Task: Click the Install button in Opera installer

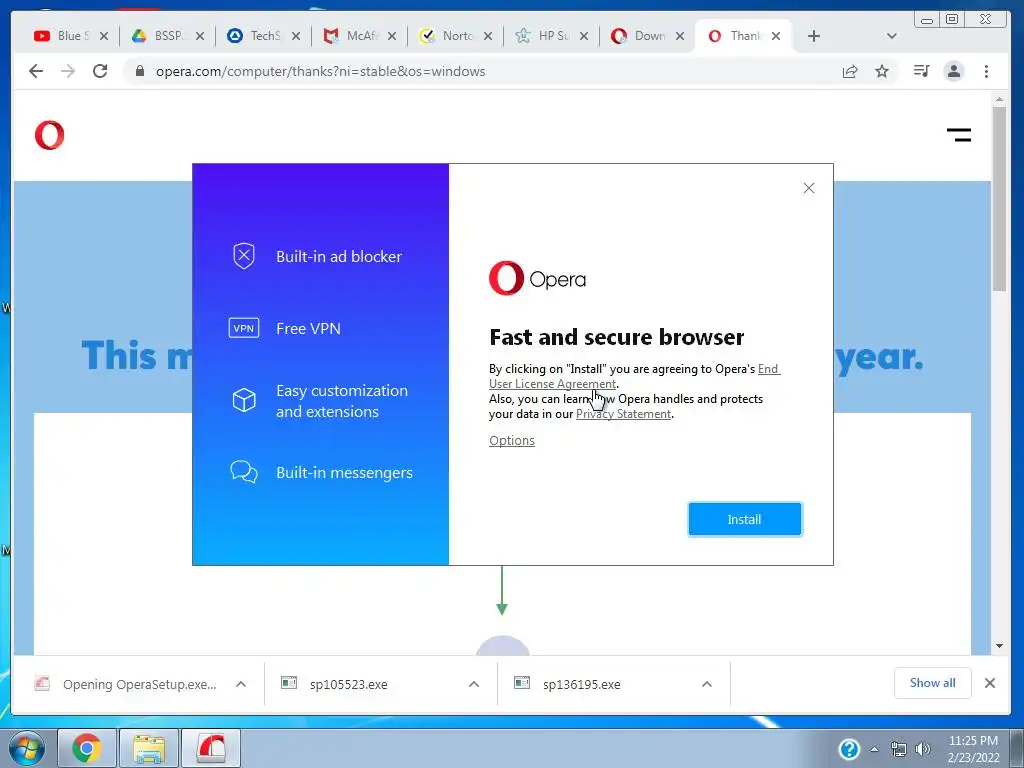Action: [744, 519]
